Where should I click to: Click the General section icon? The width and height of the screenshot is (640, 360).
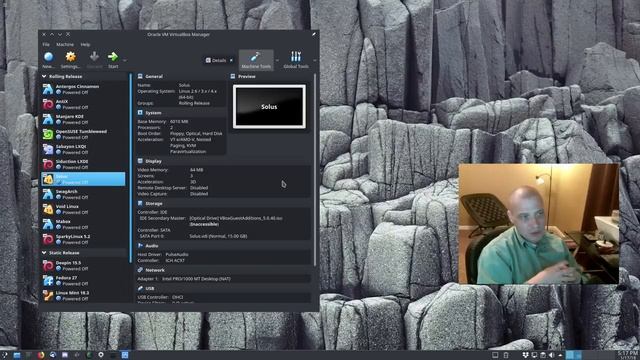point(140,76)
